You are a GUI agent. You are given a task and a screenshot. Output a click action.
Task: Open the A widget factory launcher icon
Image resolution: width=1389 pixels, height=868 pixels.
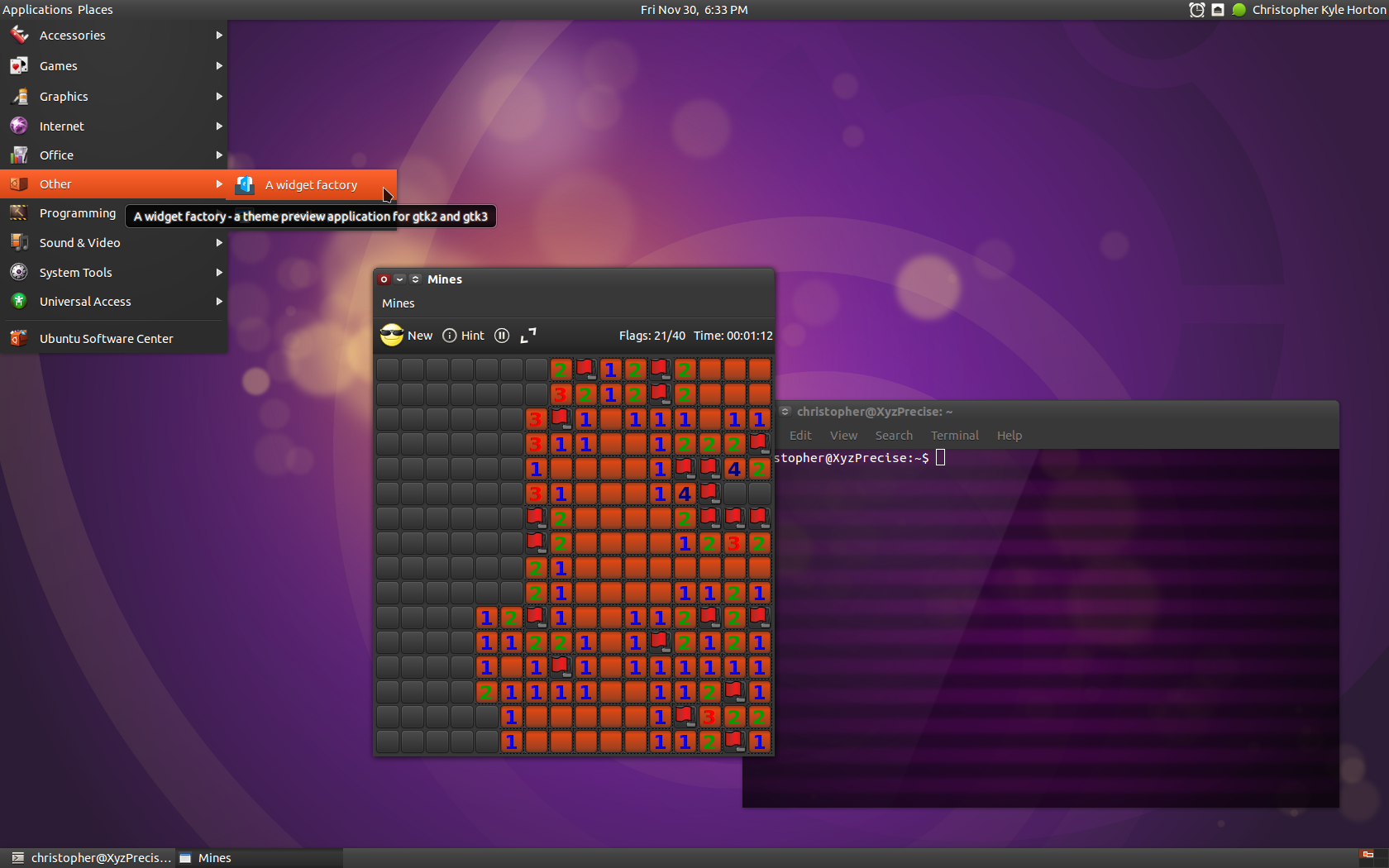pyautogui.click(x=245, y=185)
